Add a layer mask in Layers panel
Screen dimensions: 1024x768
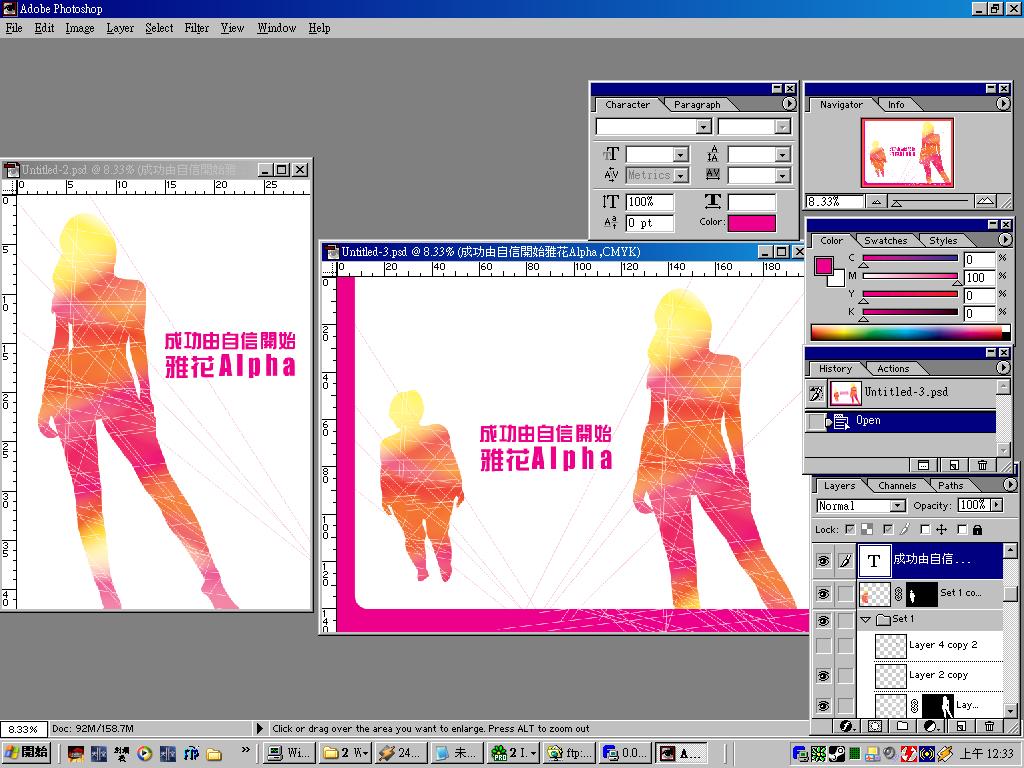pyautogui.click(x=875, y=726)
